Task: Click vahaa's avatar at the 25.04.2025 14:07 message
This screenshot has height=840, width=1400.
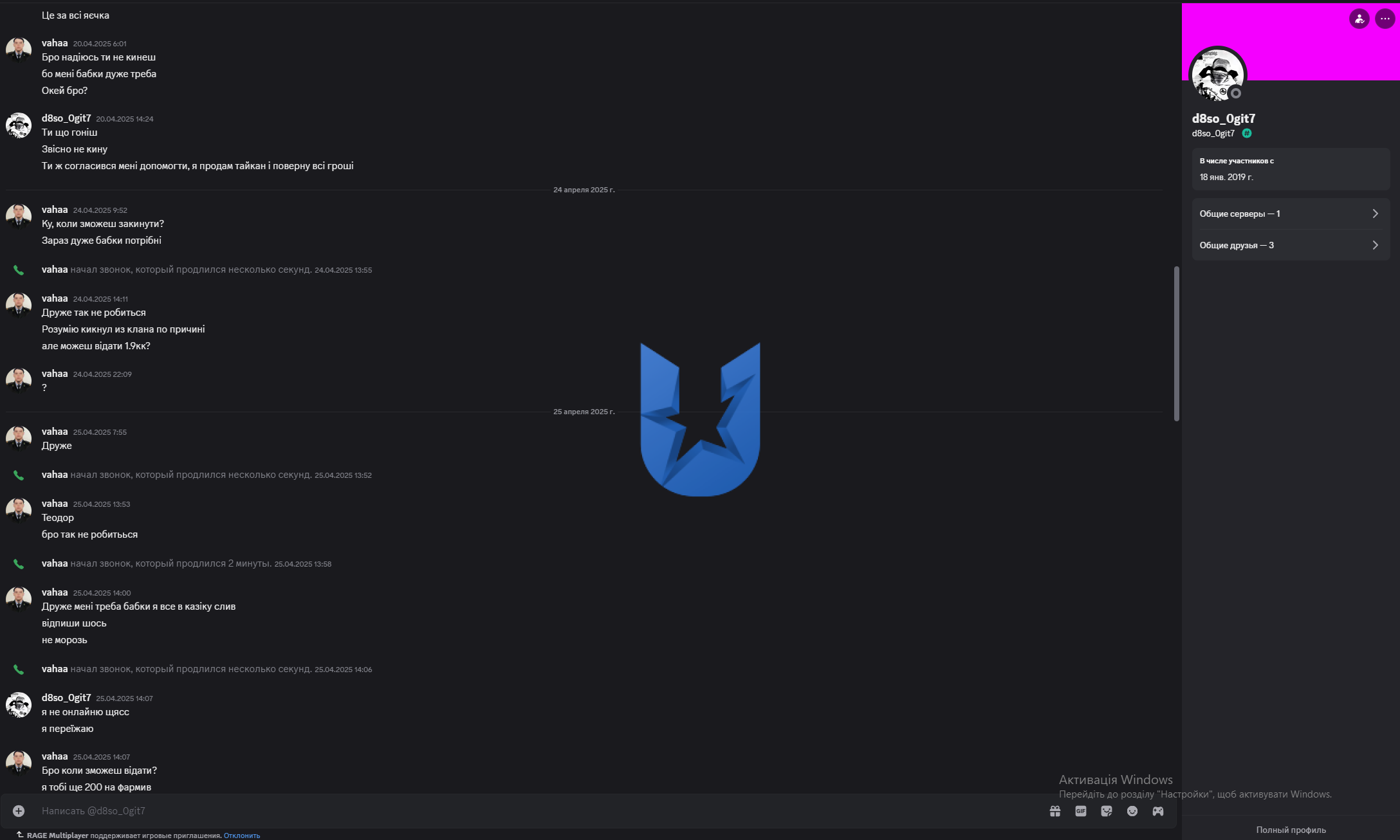Action: point(19,763)
